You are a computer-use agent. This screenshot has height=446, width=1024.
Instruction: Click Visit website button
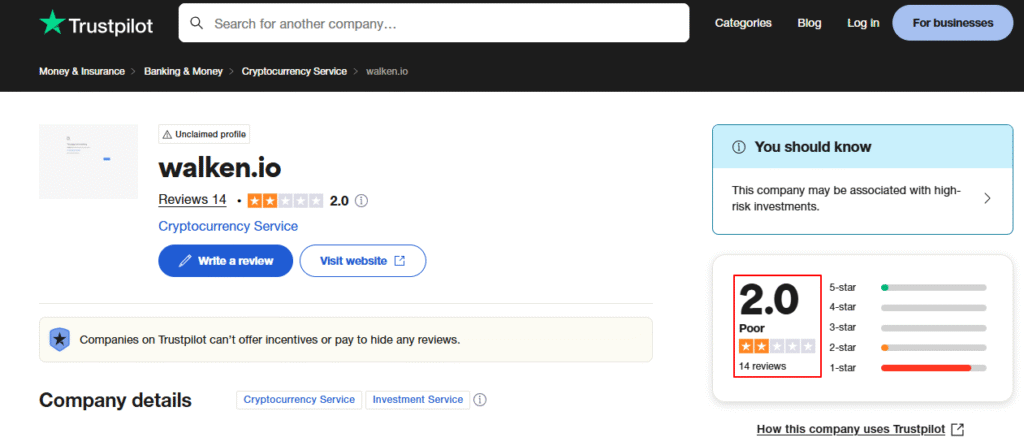pyautogui.click(x=362, y=261)
